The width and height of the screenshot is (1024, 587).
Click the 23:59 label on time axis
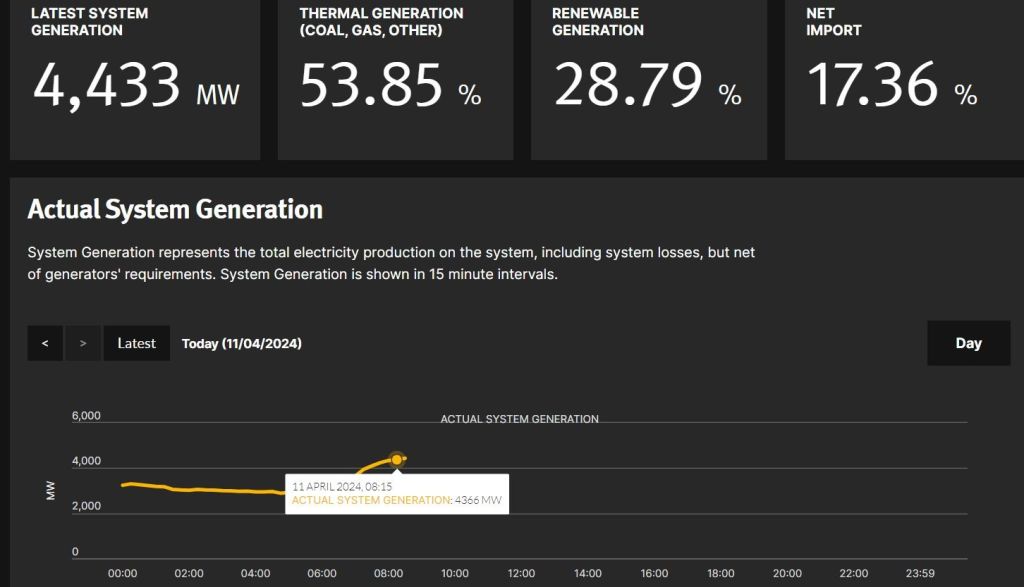point(918,573)
